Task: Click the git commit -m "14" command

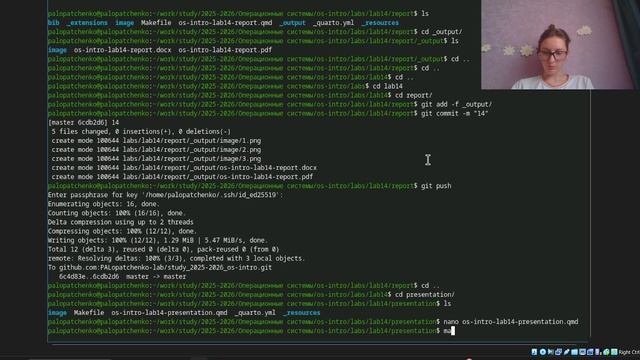Action: [x=454, y=113]
